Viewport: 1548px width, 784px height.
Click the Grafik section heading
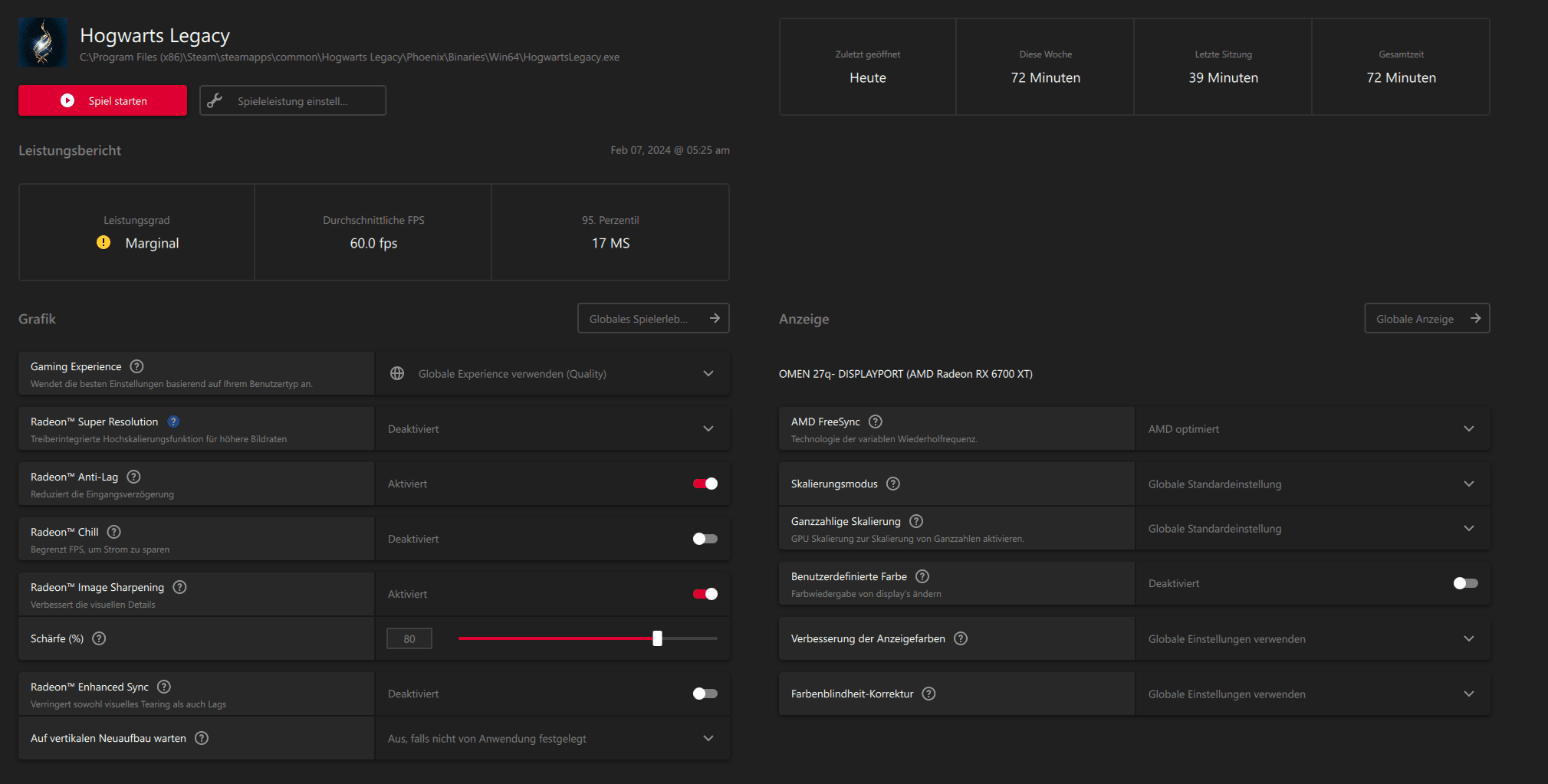(37, 319)
